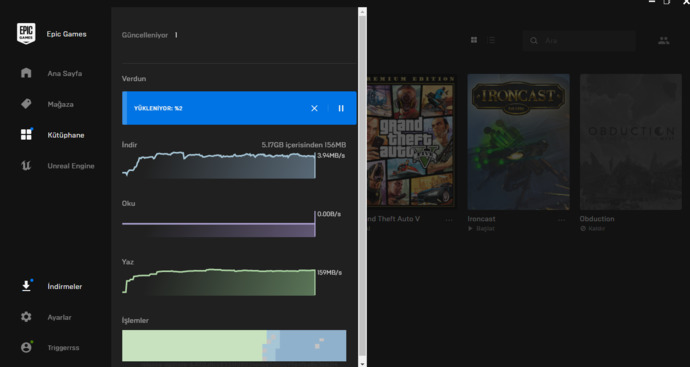This screenshot has height=367, width=690.
Task: Click the downloads panel scrollbar thumb
Action: pyautogui.click(x=362, y=187)
